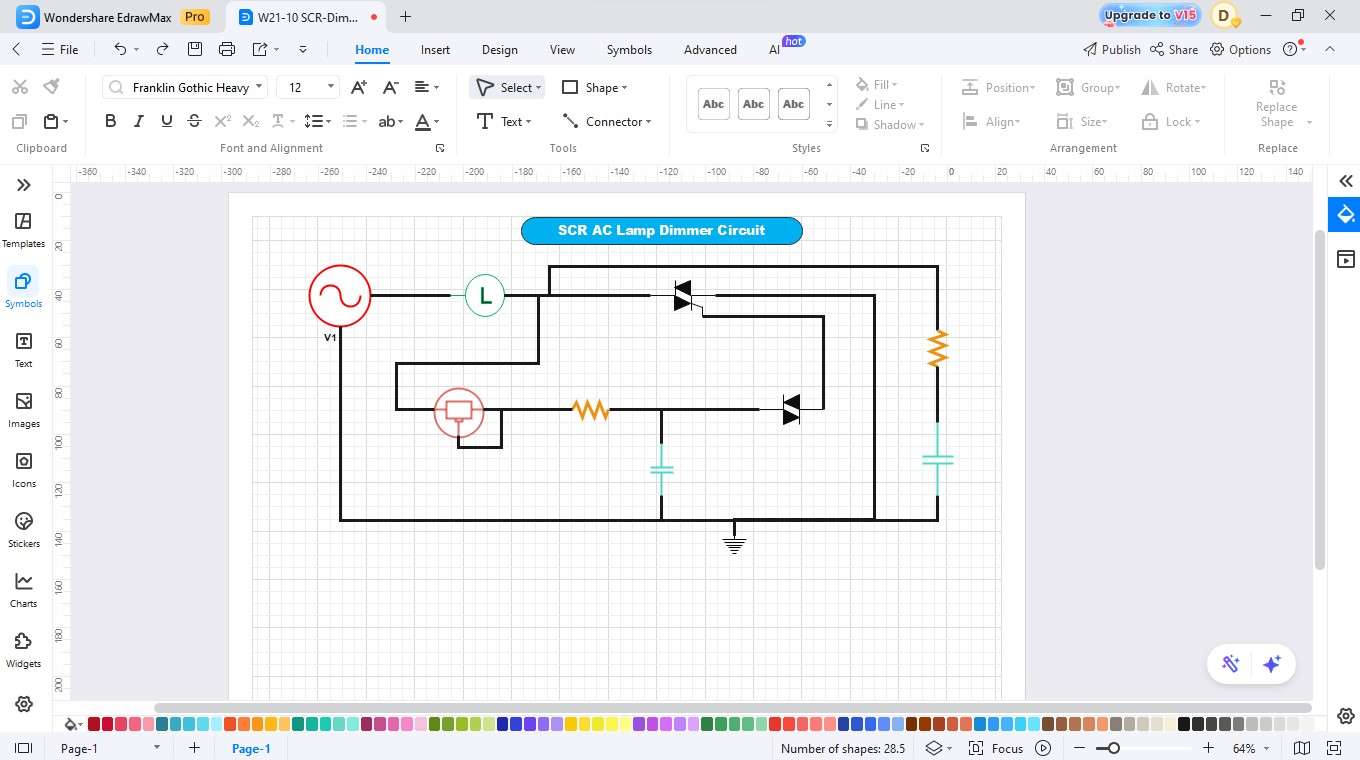
Task: Switch to the Insert tab
Action: pos(435,49)
